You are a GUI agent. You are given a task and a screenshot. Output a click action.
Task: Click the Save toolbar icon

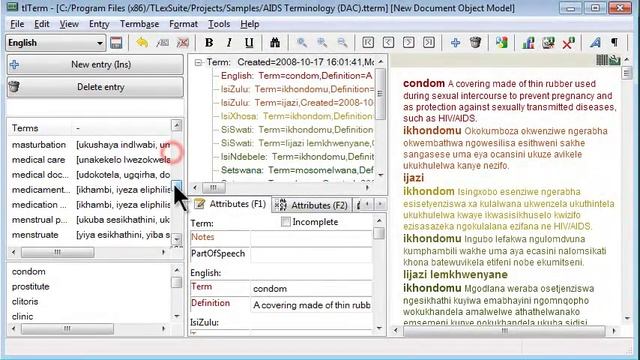click(x=116, y=43)
